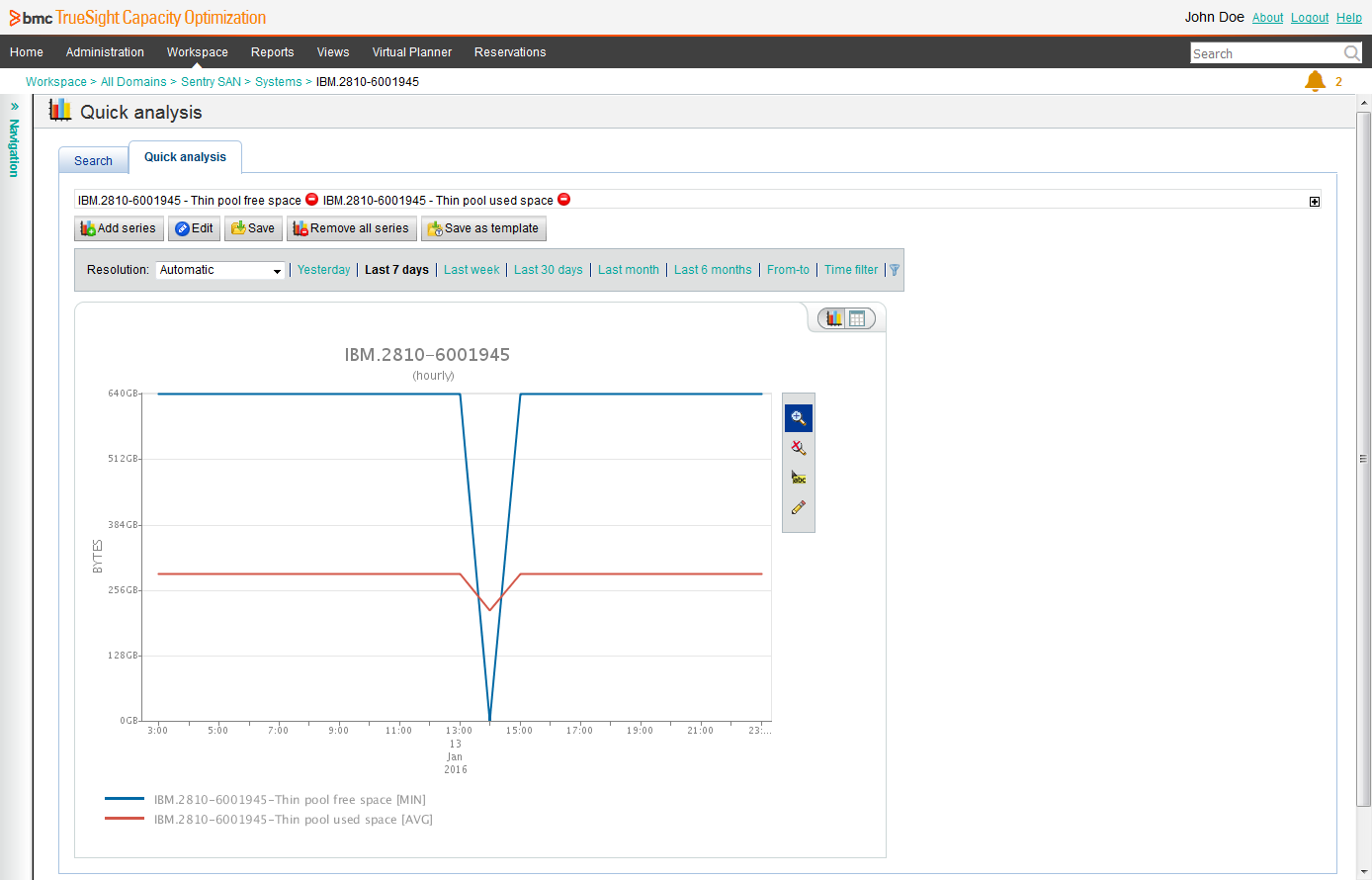Viewport: 1372px width, 880px height.
Task: Select the Last 30 days range
Action: click(549, 270)
